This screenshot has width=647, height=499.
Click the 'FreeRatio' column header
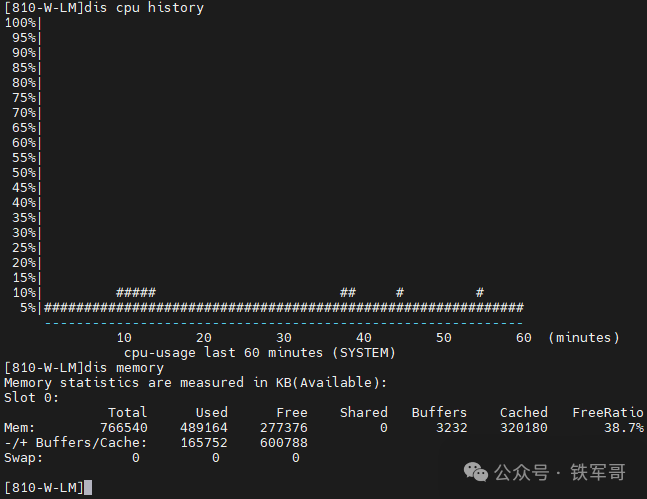[x=607, y=413]
